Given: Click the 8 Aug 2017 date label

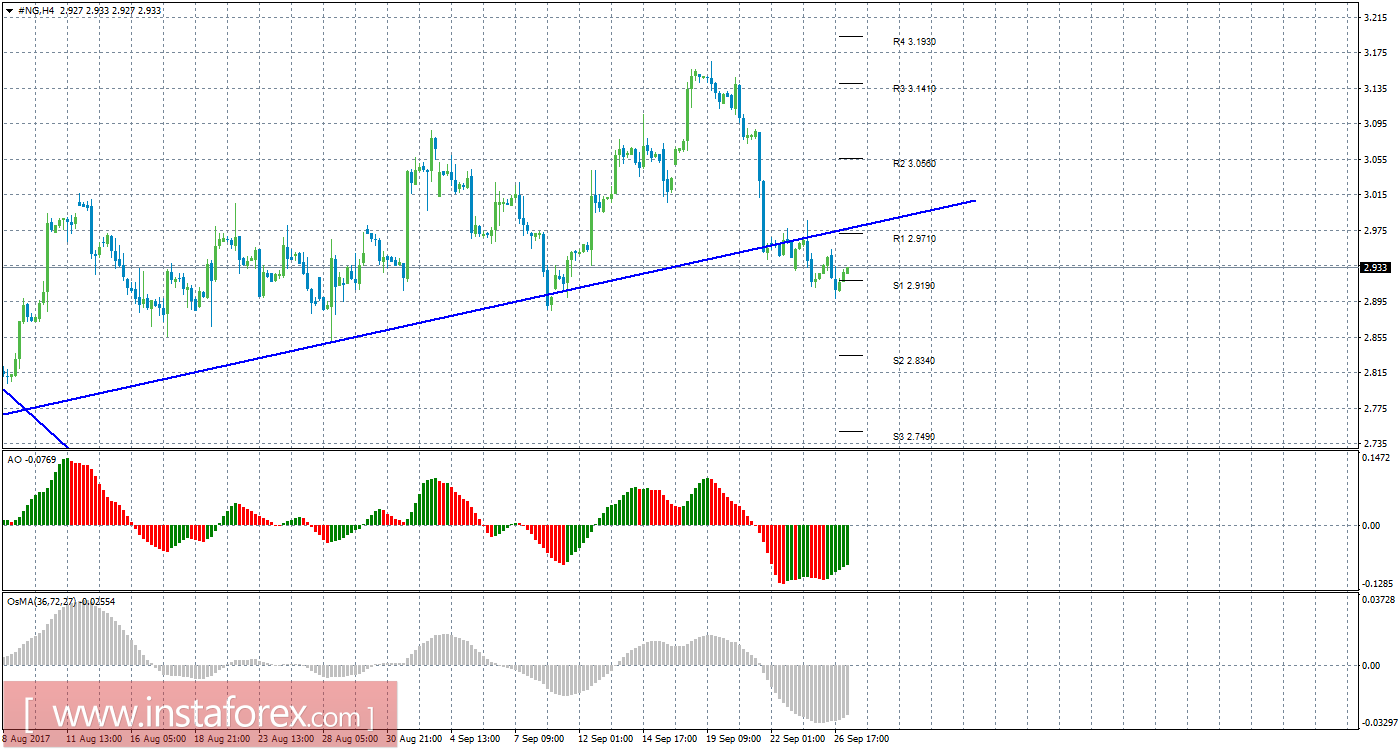Looking at the screenshot, I should coord(24,740).
